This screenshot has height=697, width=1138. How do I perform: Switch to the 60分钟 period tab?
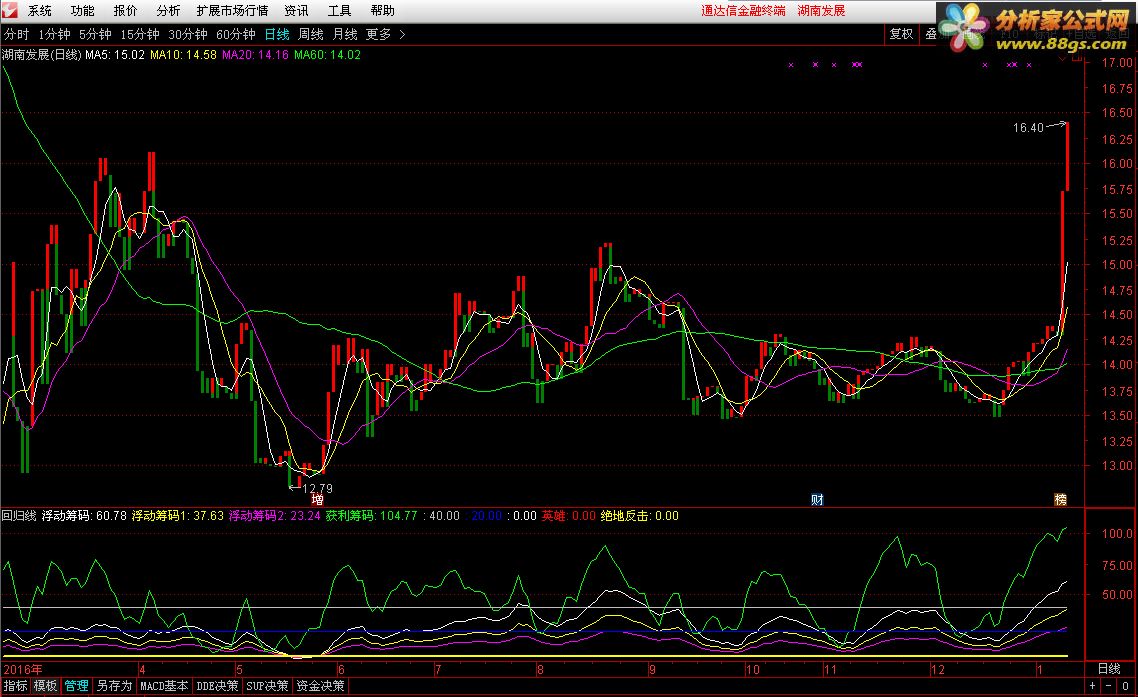tap(235, 34)
